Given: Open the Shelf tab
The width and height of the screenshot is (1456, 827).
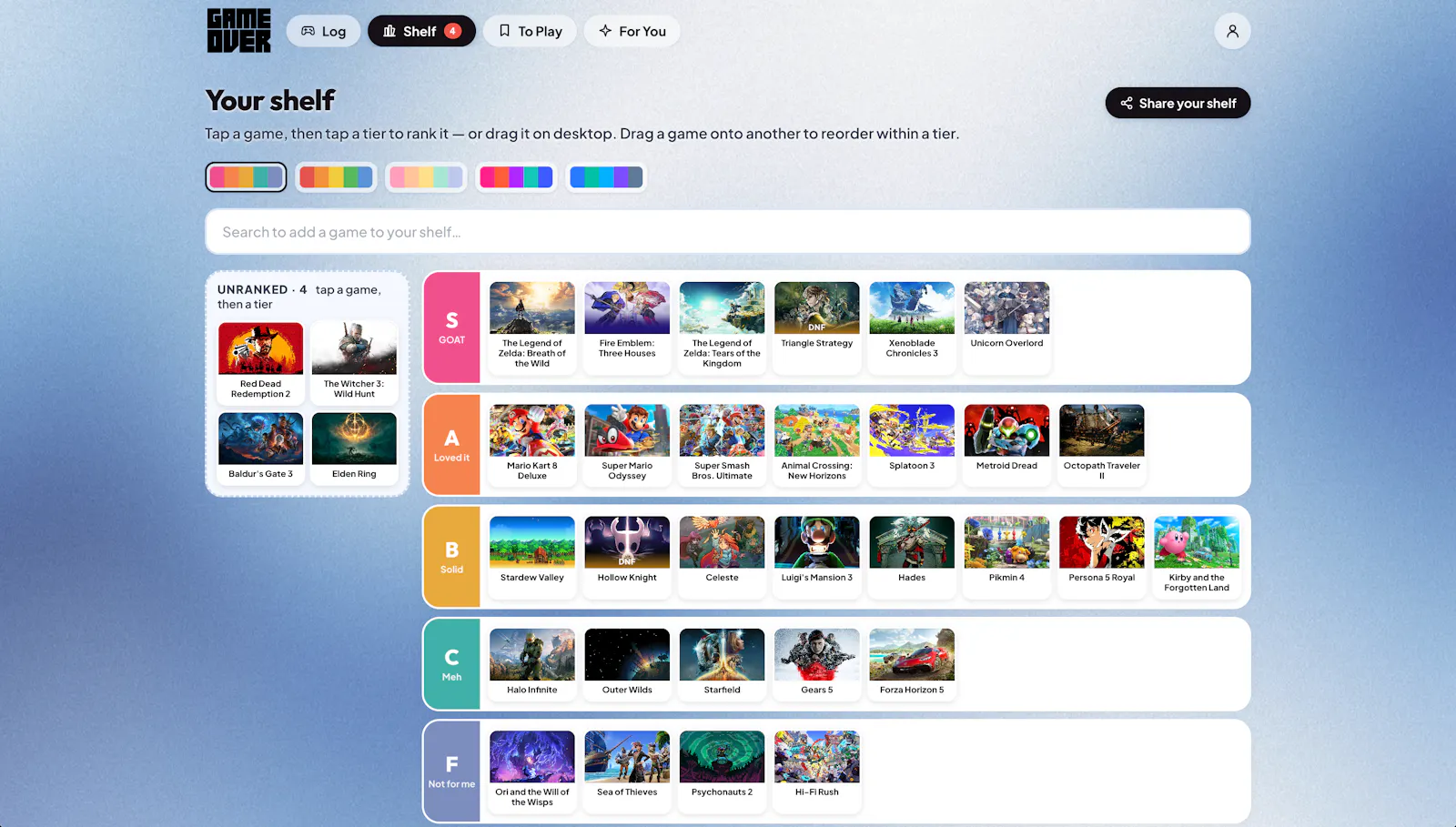Looking at the screenshot, I should 421,31.
